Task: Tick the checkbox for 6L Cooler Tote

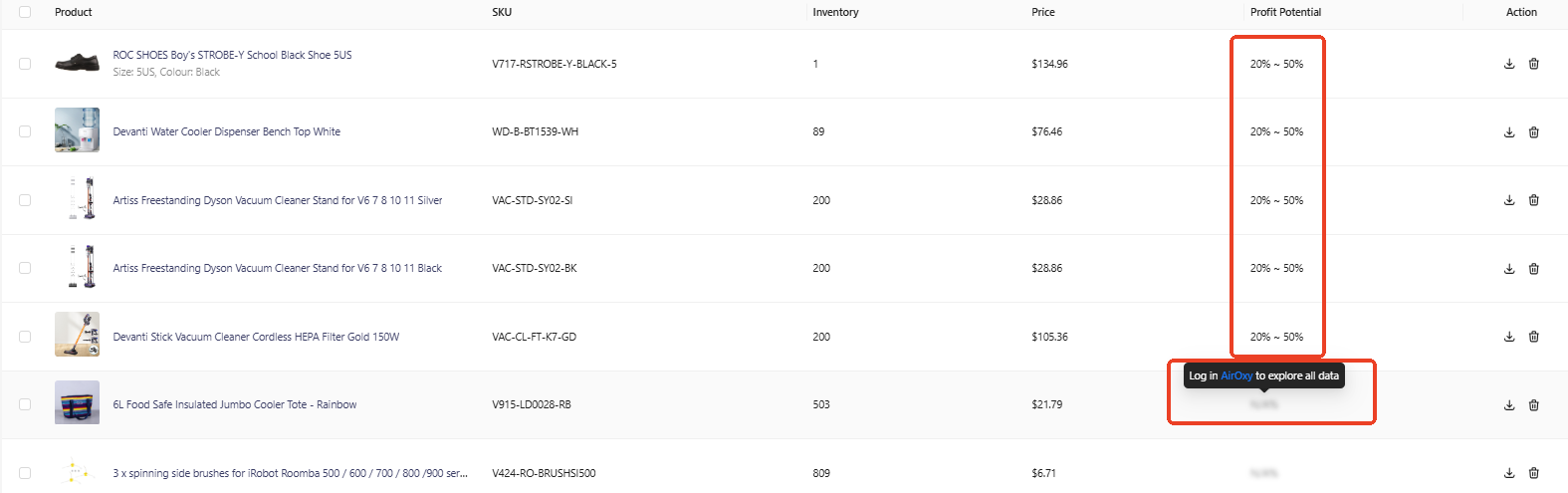Action: tap(25, 404)
